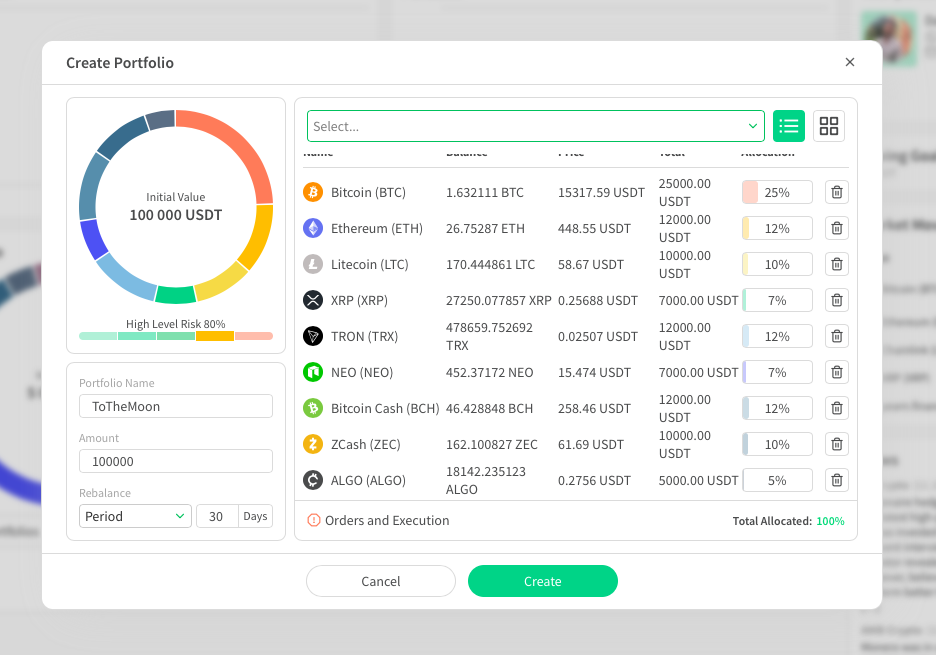
Task: Click the "258.46 USDT" price
Action: click(594, 408)
